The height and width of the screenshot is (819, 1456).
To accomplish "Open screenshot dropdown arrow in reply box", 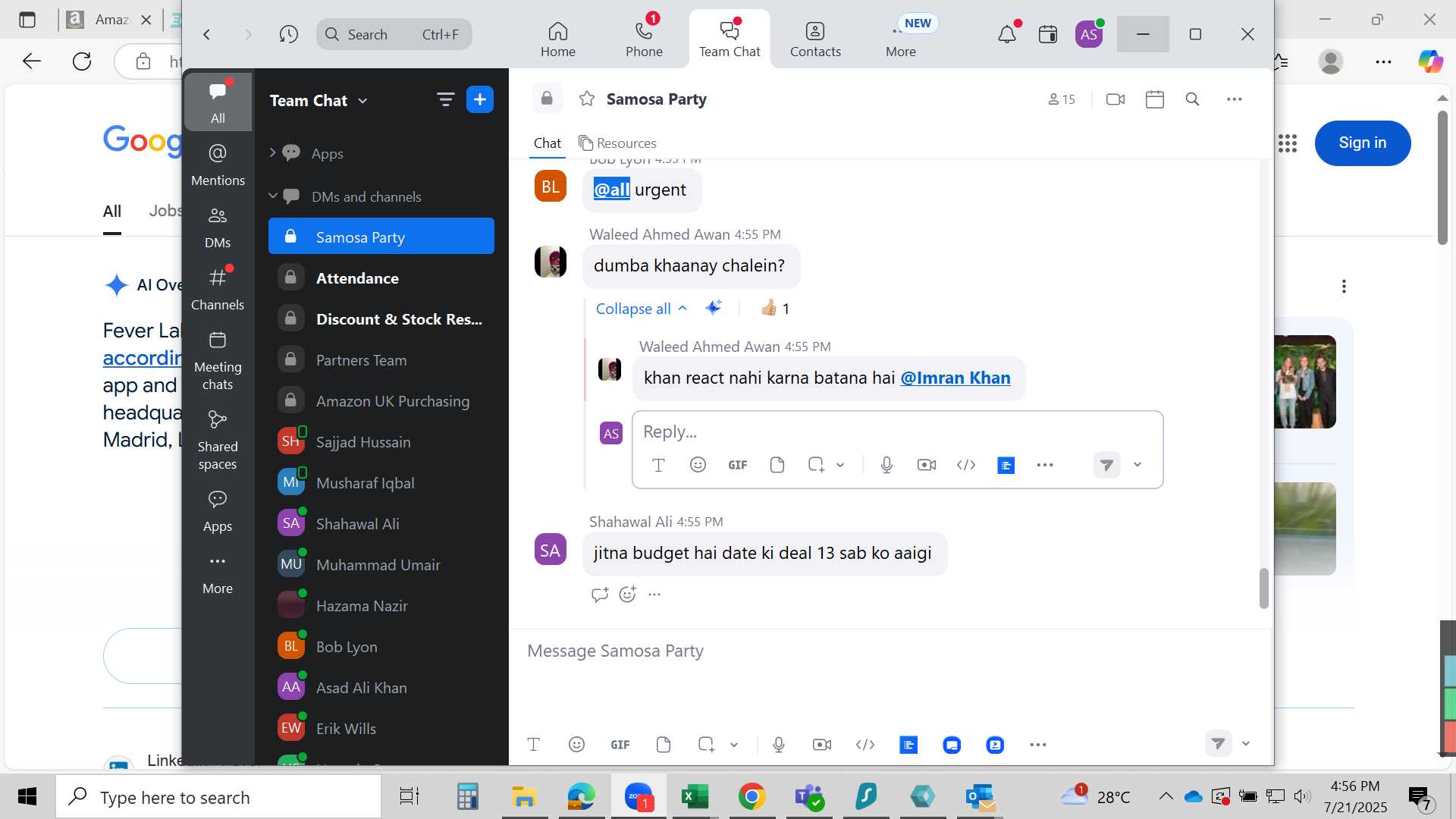I will pyautogui.click(x=840, y=465).
